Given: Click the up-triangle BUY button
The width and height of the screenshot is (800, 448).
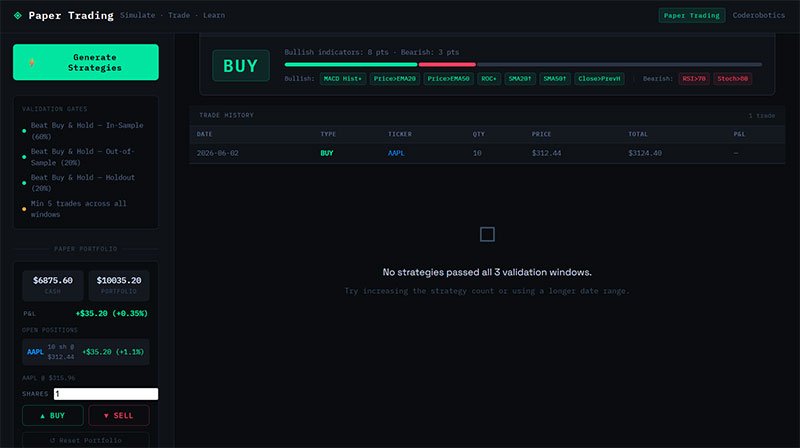Looking at the screenshot, I should click(53, 415).
